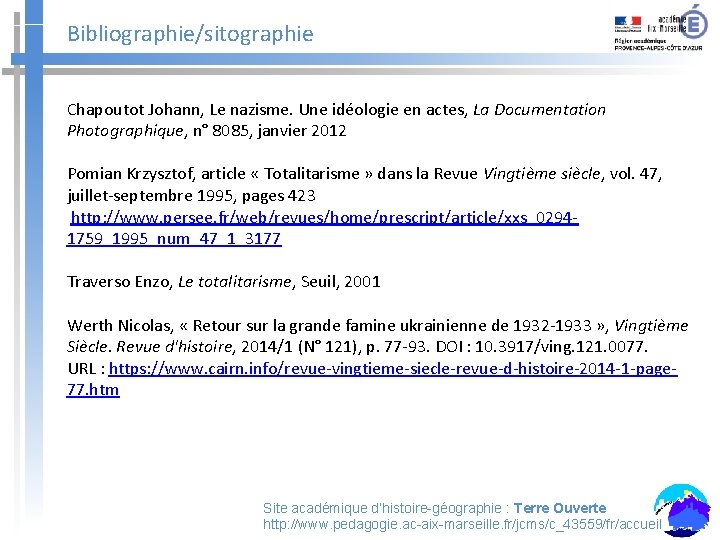Click the 'Werth Nicolas' reference line
The width and height of the screenshot is (720, 540).
[377, 326]
